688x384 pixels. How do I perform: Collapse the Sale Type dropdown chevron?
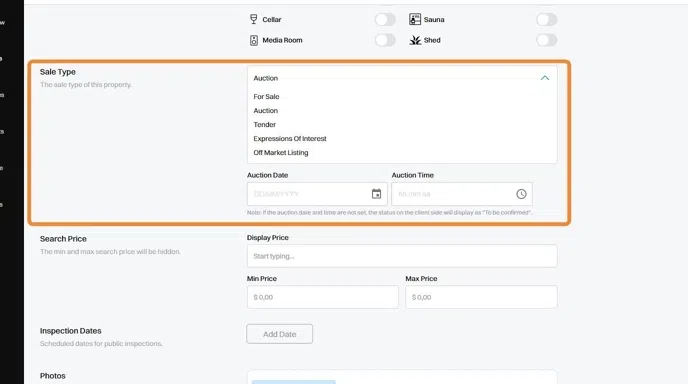click(545, 78)
